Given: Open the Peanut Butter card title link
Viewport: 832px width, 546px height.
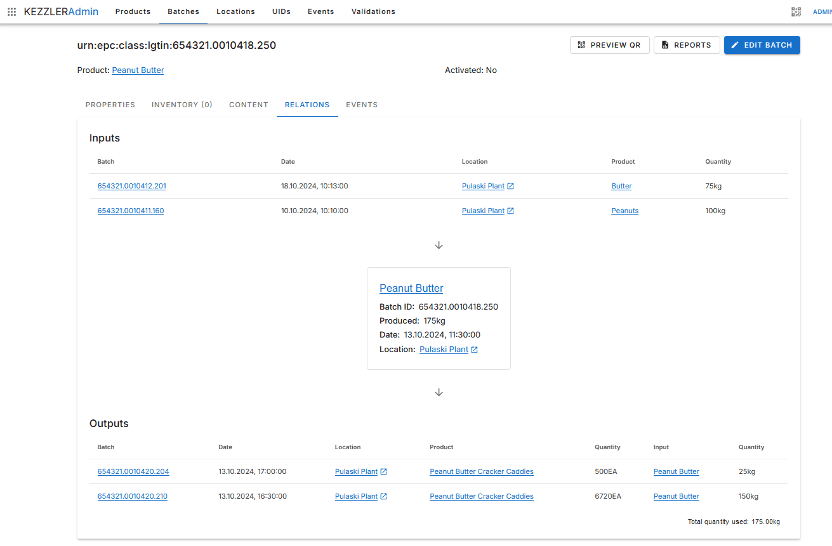Looking at the screenshot, I should click(411, 288).
